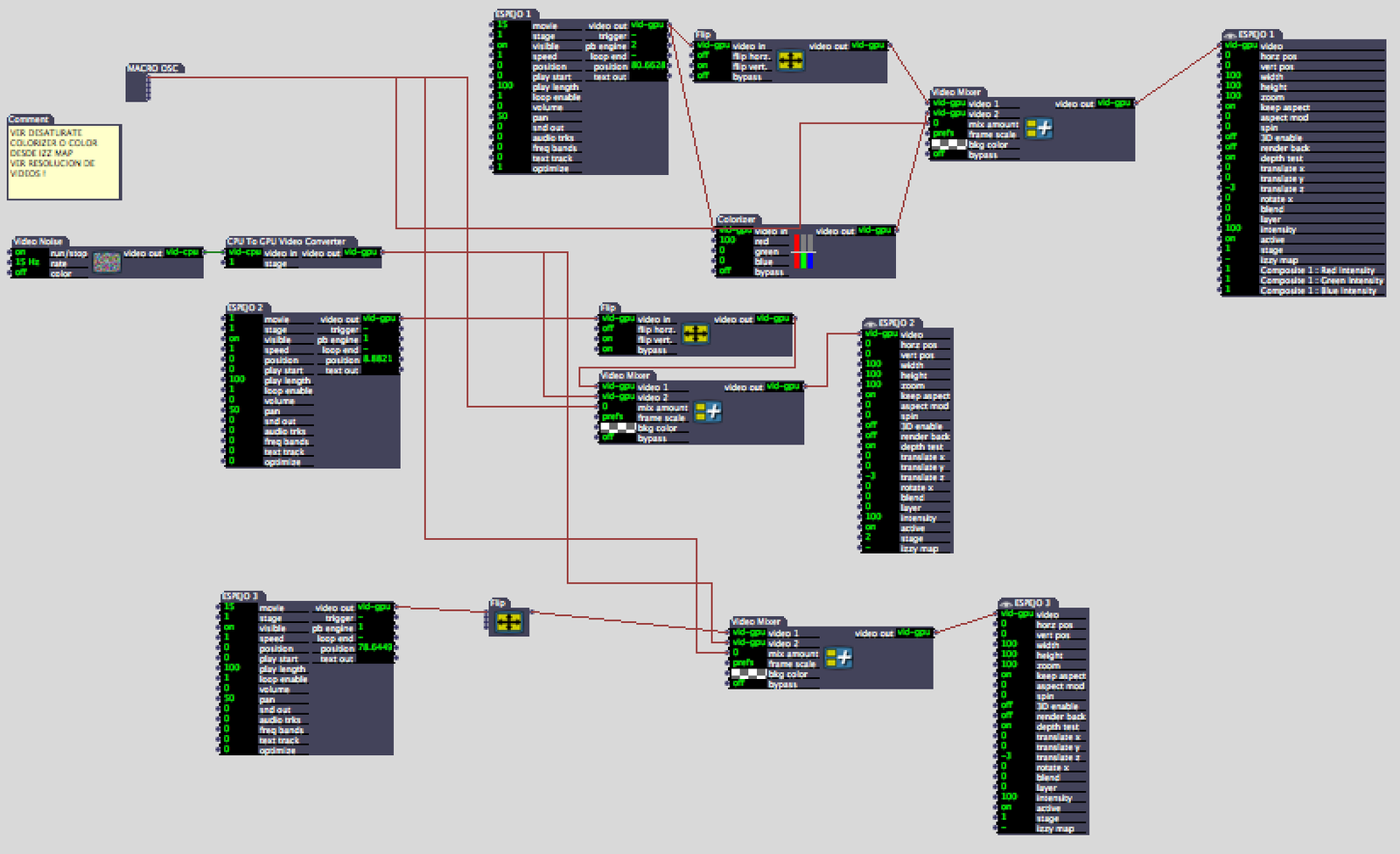The image size is (1400, 854).
Task: Click the icon of the Video Mixer feeding ESPEJO 3 projector
Action: 838,657
